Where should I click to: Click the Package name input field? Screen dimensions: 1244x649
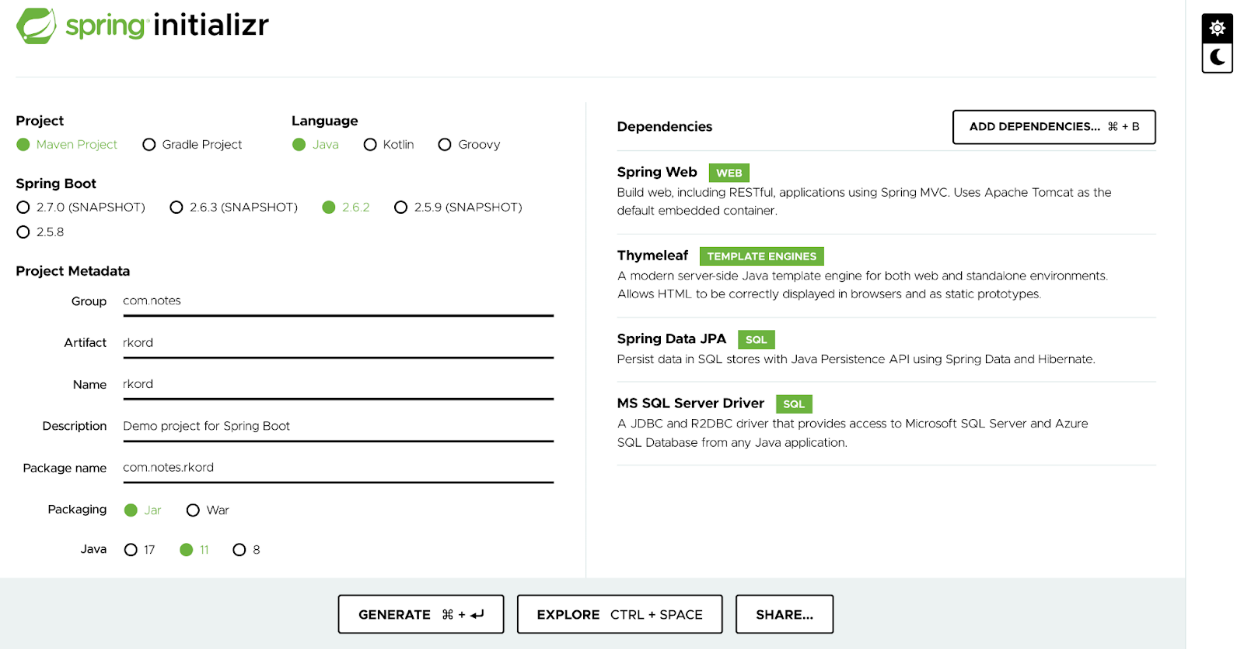[338, 468]
